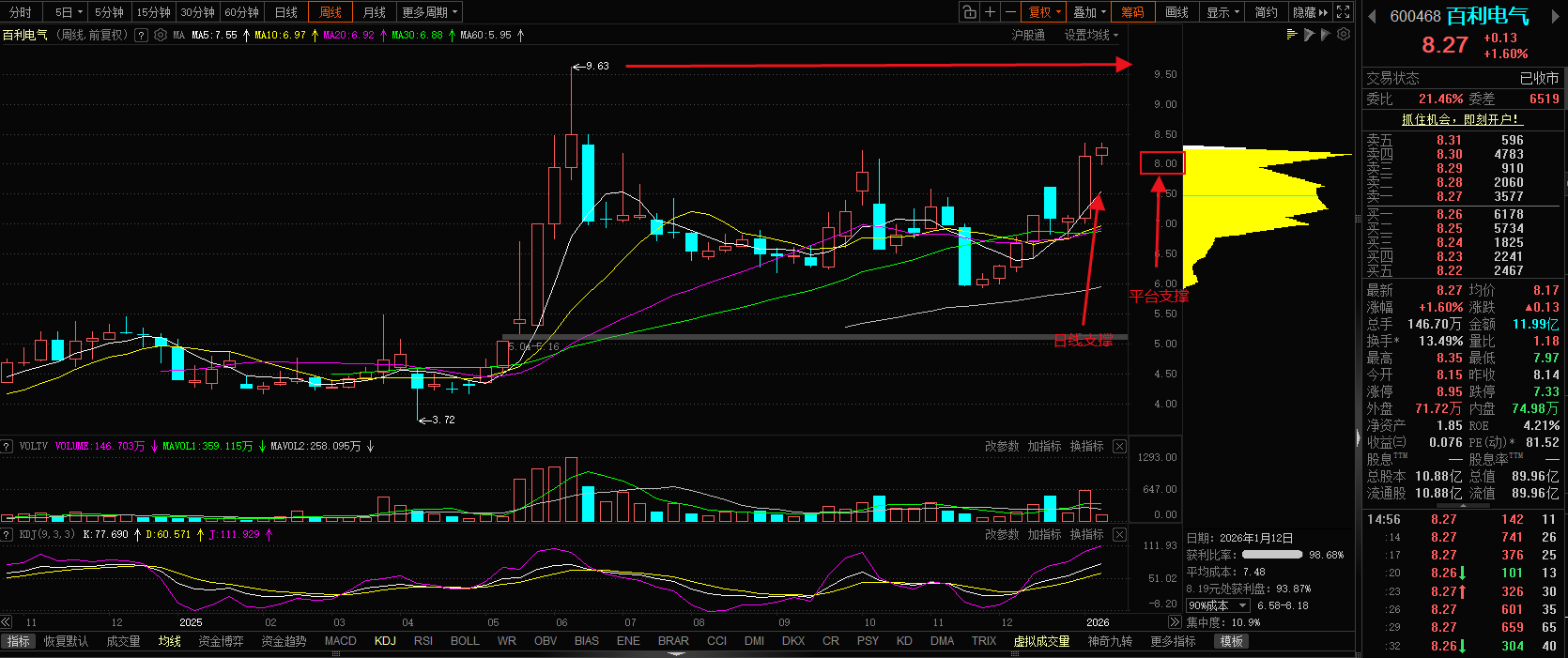
Task: Open MA settings gear next to chart title
Action: 161,35
